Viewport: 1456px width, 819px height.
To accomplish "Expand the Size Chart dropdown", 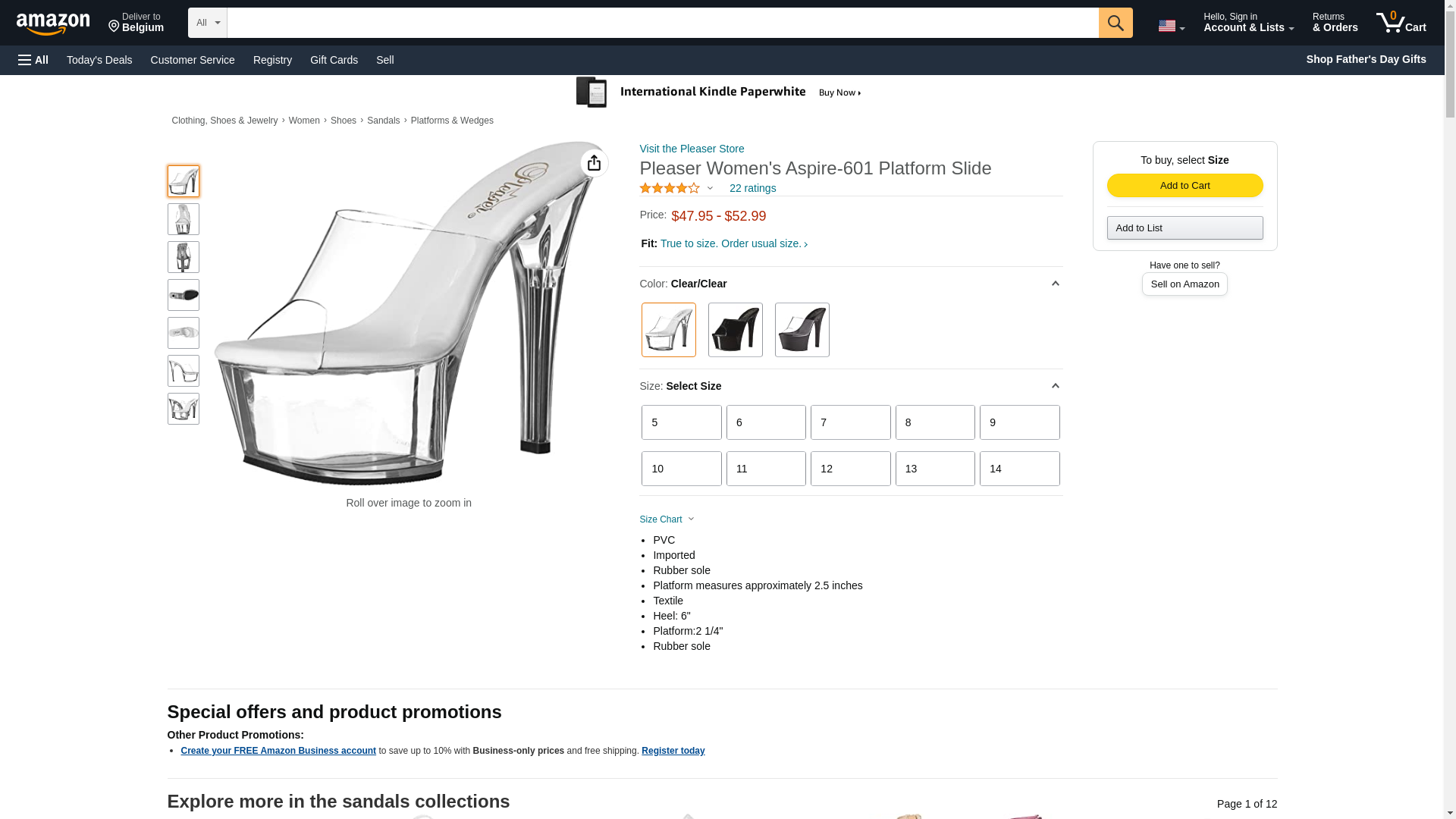I will [x=667, y=519].
